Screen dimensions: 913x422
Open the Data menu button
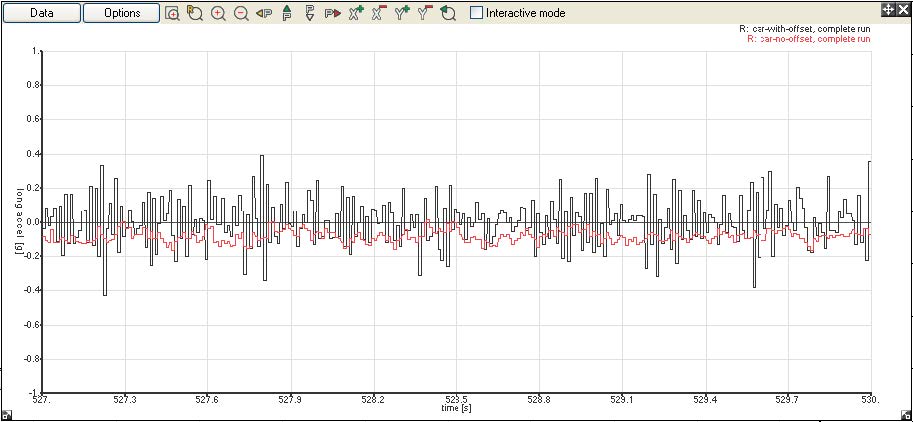coord(41,13)
